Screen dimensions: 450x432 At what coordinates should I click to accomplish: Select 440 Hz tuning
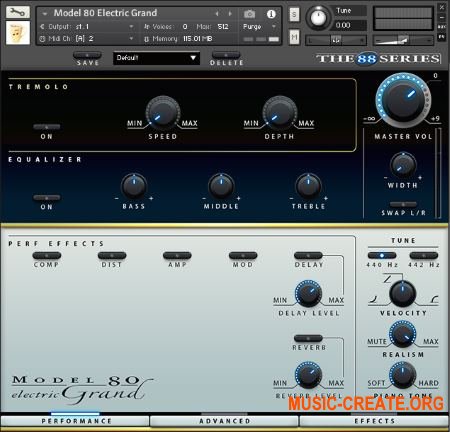pos(382,256)
